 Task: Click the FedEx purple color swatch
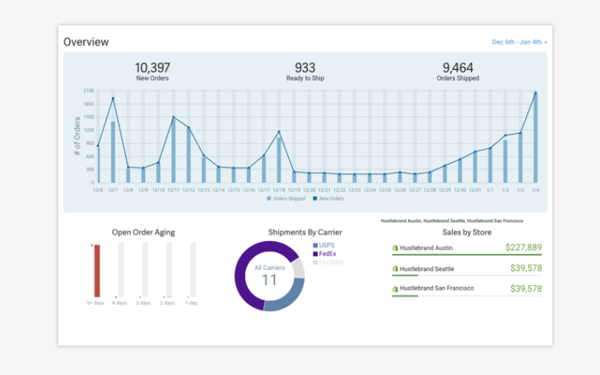point(315,254)
